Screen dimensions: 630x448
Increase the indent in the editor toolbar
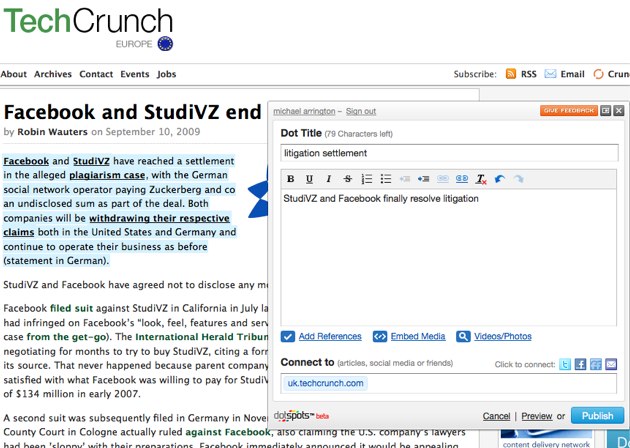point(423,179)
